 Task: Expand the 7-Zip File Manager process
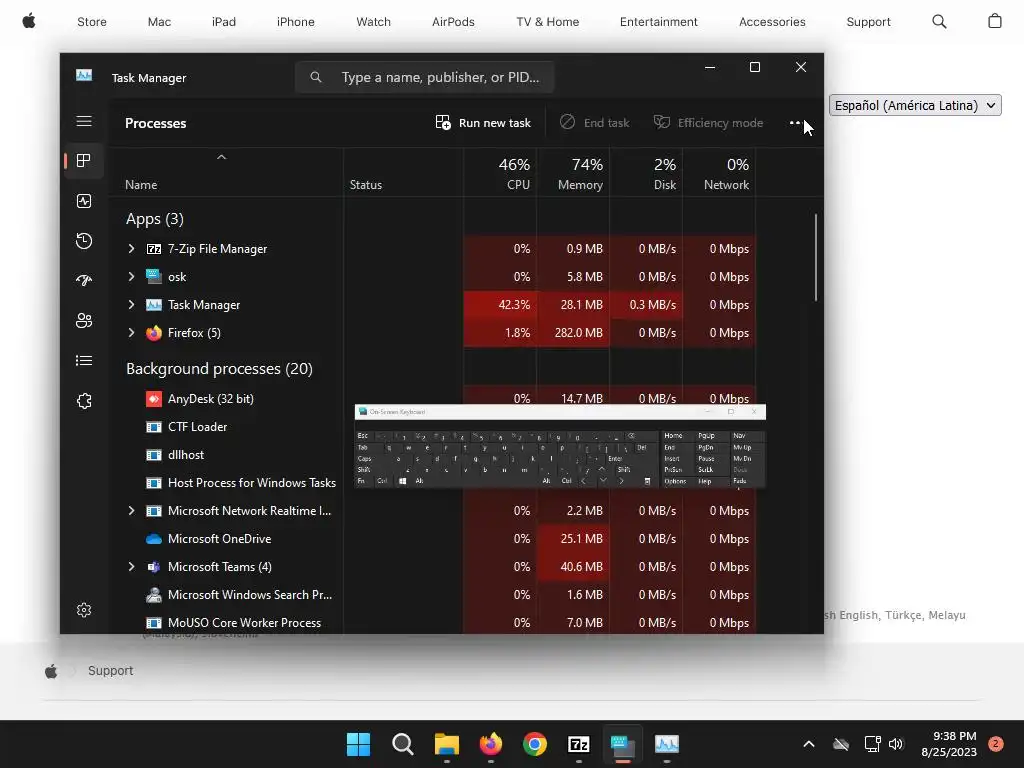click(x=131, y=248)
